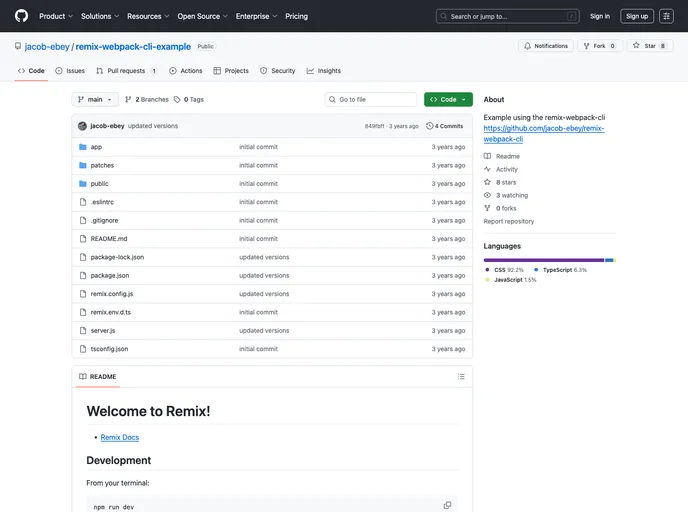Open remix.config.js file

point(111,294)
